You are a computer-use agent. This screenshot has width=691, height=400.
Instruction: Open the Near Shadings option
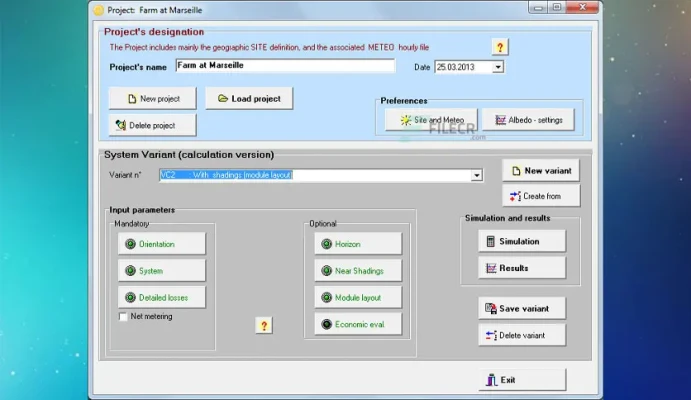click(358, 271)
